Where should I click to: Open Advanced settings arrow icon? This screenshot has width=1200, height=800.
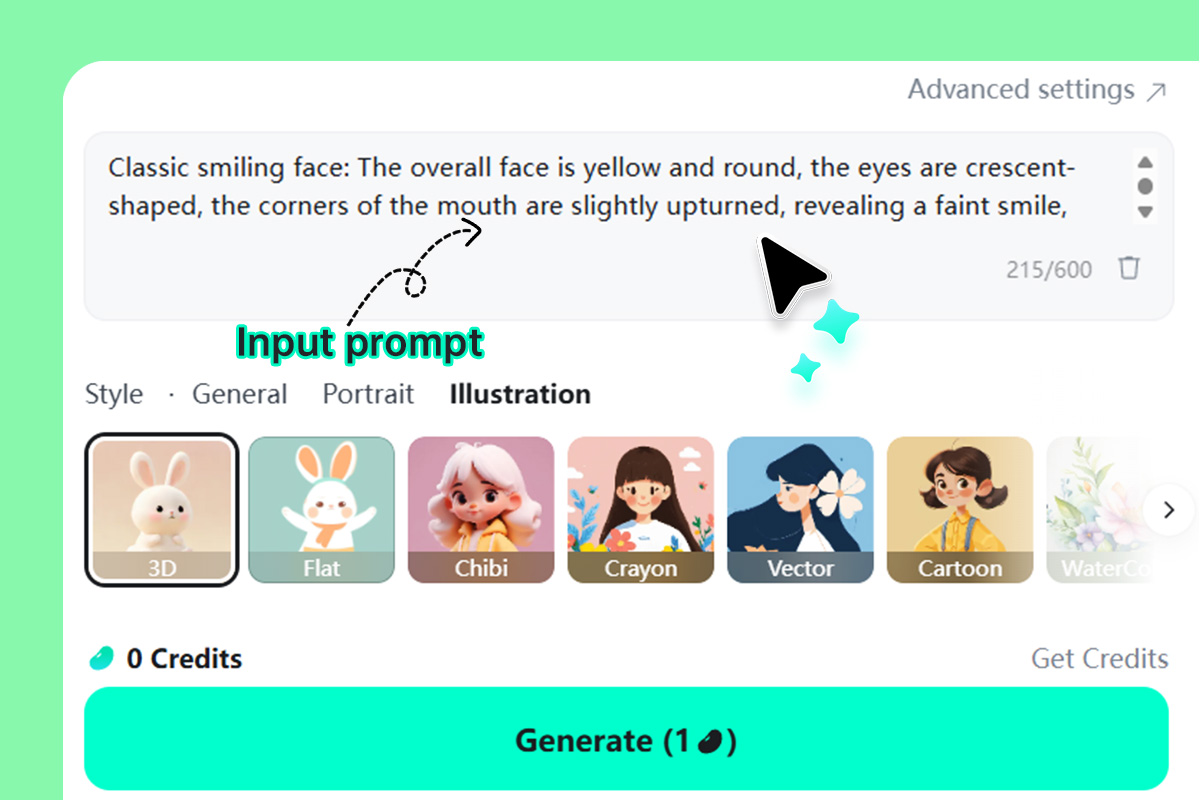(1156, 92)
